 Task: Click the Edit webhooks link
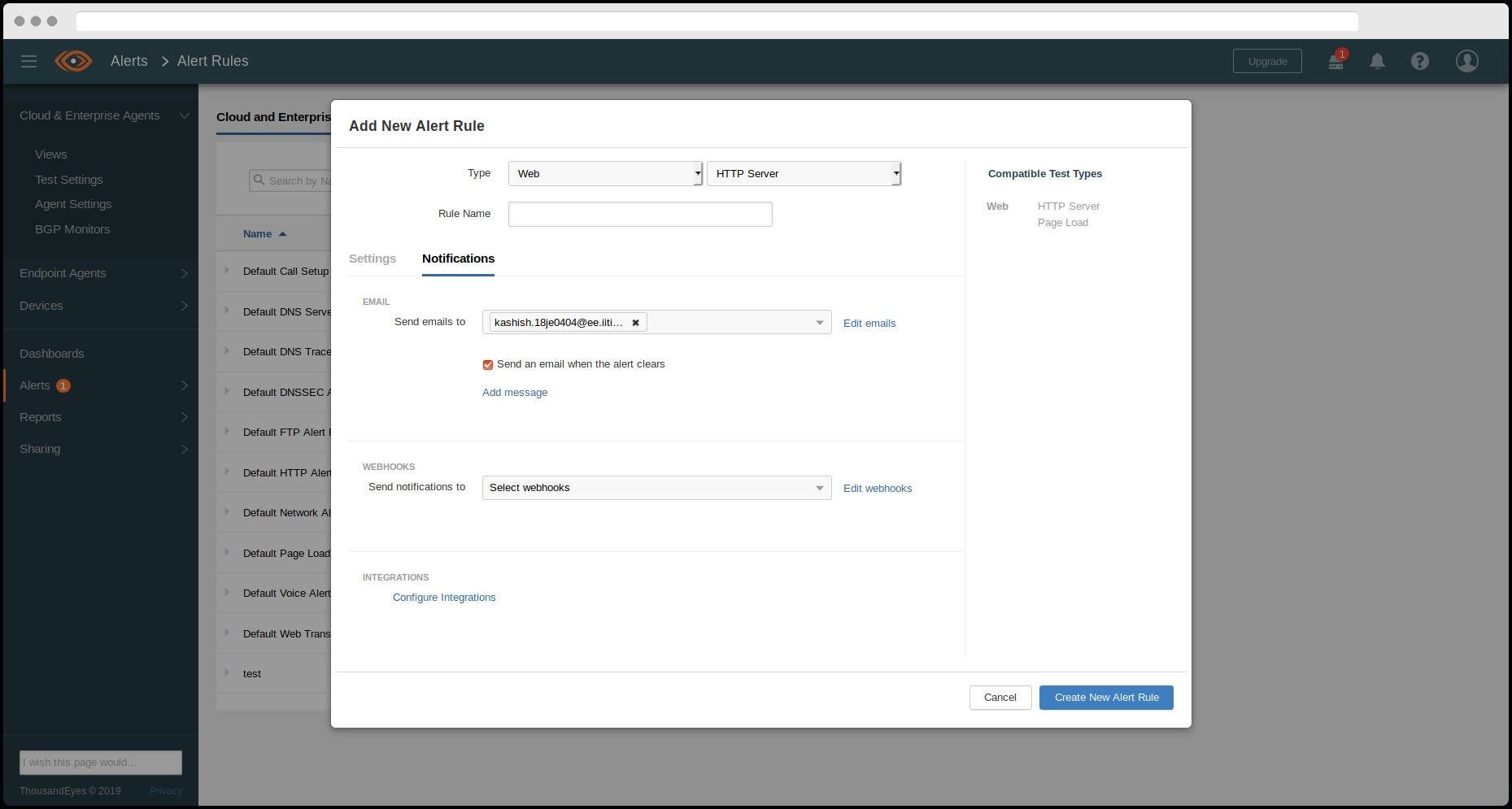point(878,489)
